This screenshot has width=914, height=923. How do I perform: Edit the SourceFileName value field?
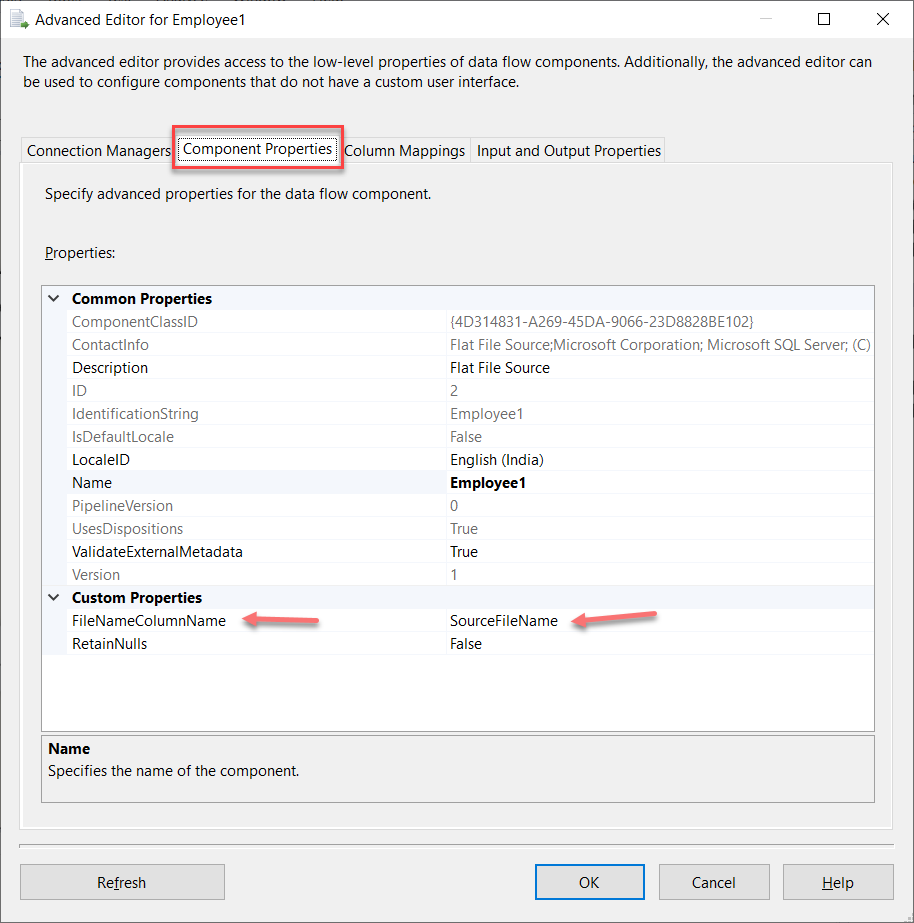coord(504,621)
